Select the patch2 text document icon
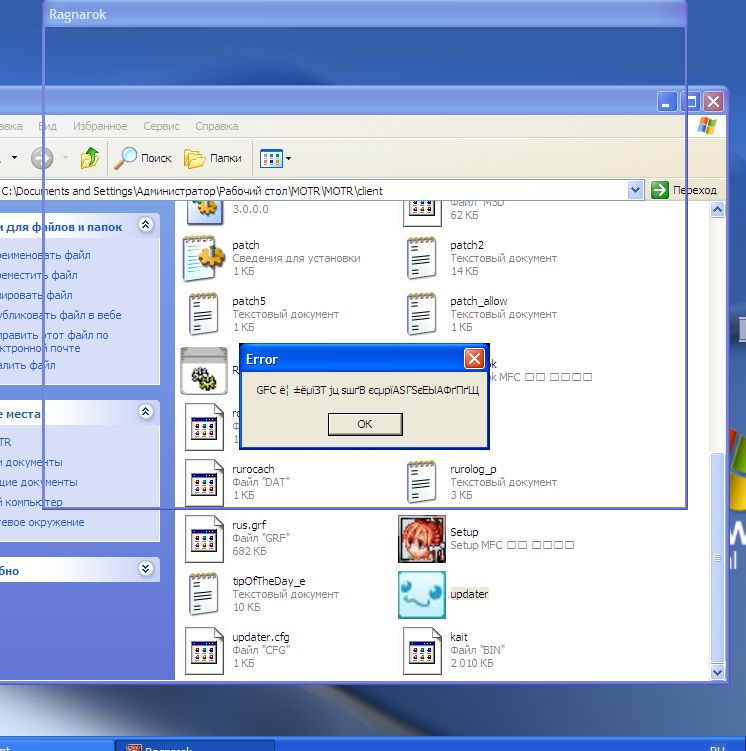The image size is (746, 751). (421, 258)
